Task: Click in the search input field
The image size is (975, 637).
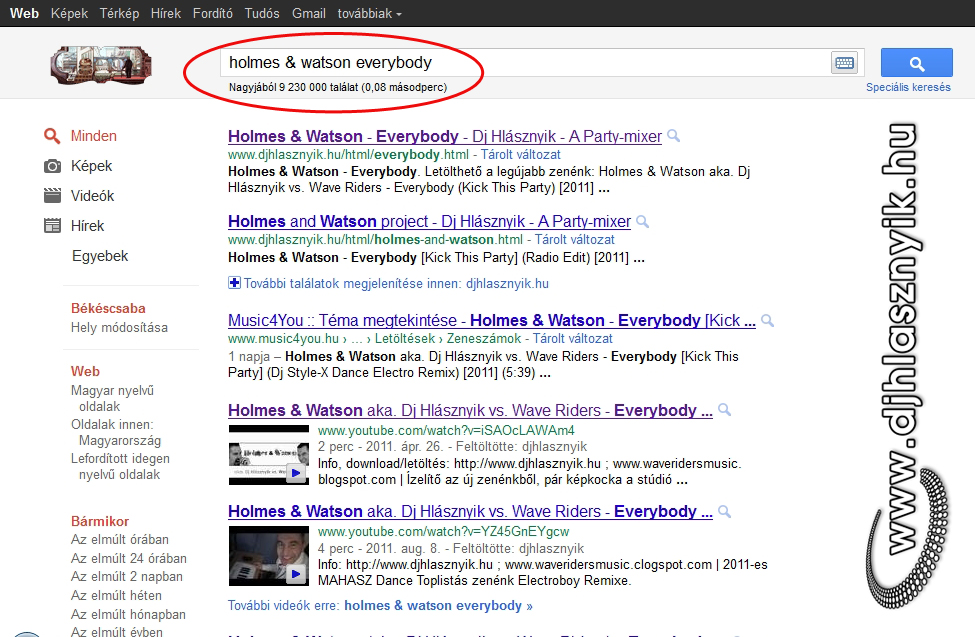Action: click(x=525, y=63)
